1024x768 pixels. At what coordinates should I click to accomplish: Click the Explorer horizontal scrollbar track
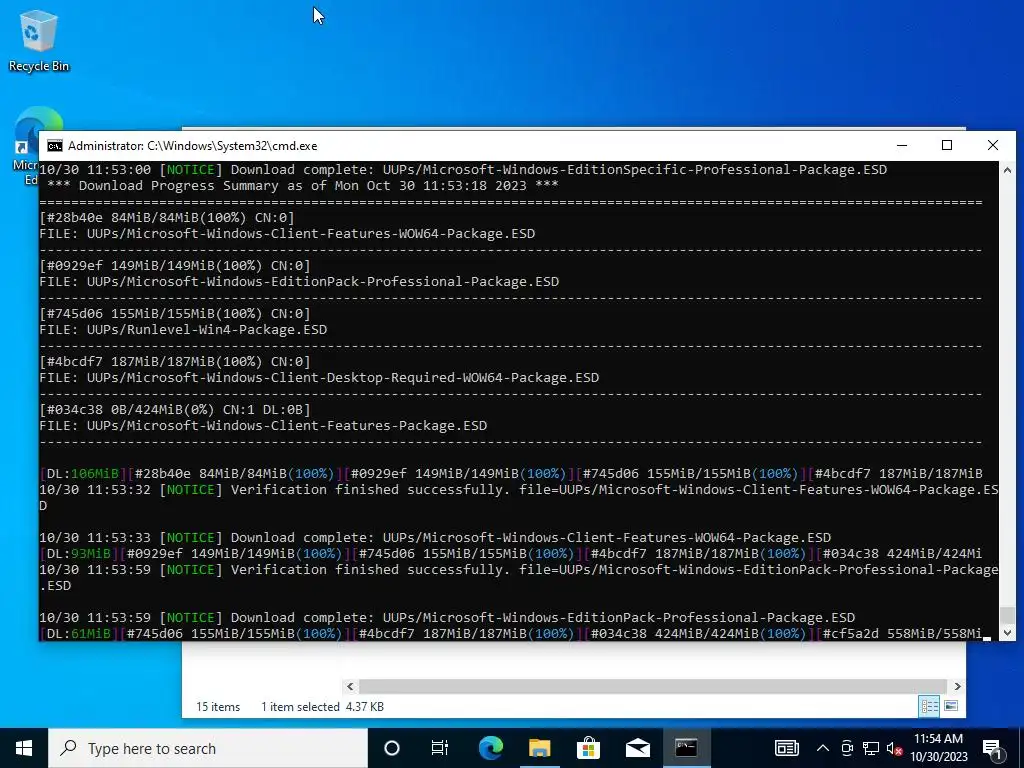[x=653, y=686]
